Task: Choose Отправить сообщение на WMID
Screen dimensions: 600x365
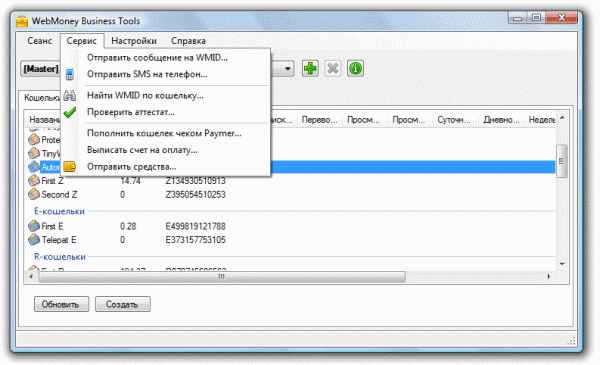Action: pos(157,58)
